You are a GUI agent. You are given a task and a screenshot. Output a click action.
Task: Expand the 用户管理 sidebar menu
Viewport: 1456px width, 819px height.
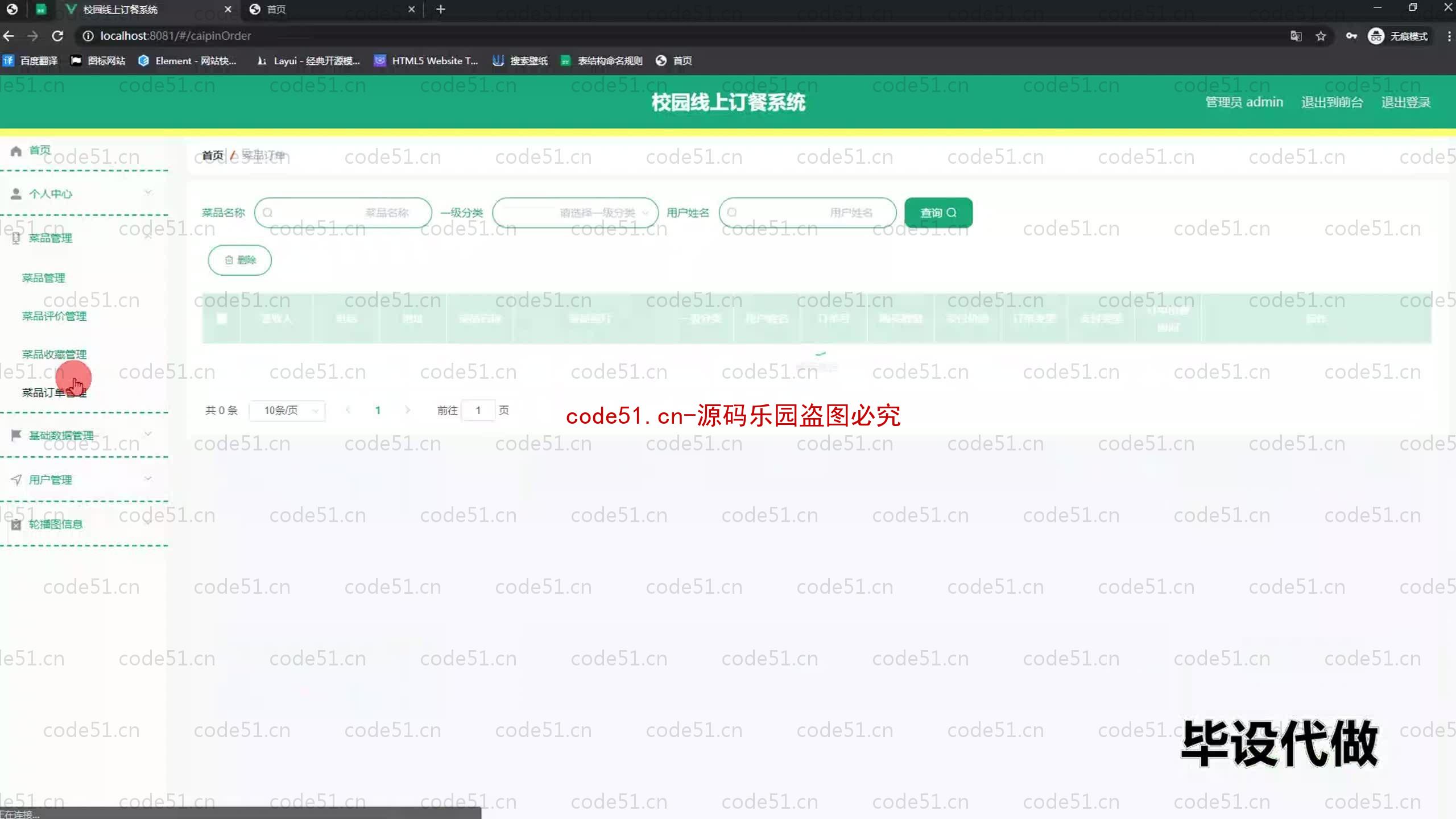pyautogui.click(x=84, y=480)
